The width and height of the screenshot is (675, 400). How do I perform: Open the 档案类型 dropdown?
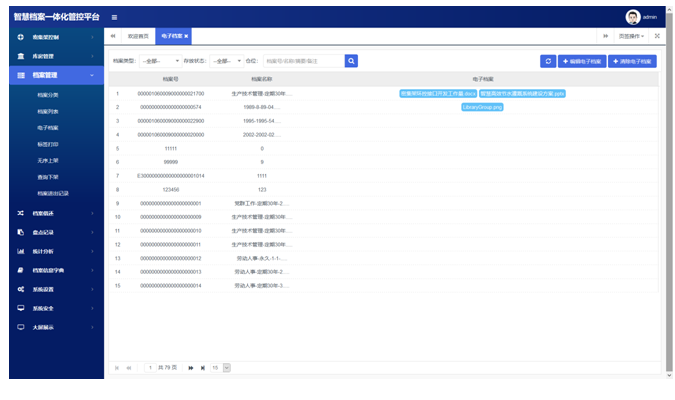point(160,61)
